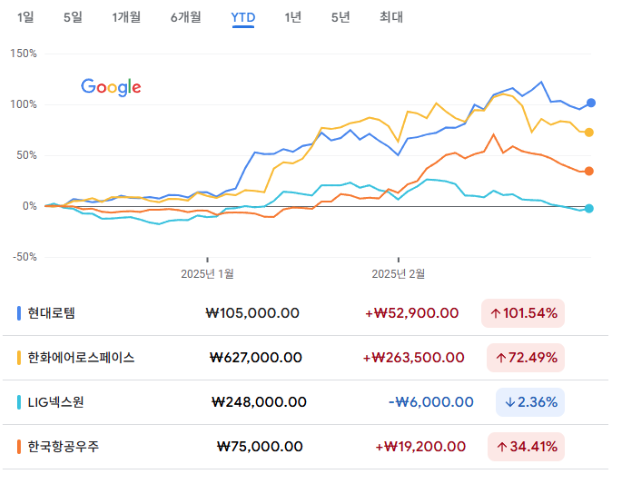Click the yellow 한화에어로스페이스 color marker
This screenshot has height=480, width=626.
click(x=19, y=358)
